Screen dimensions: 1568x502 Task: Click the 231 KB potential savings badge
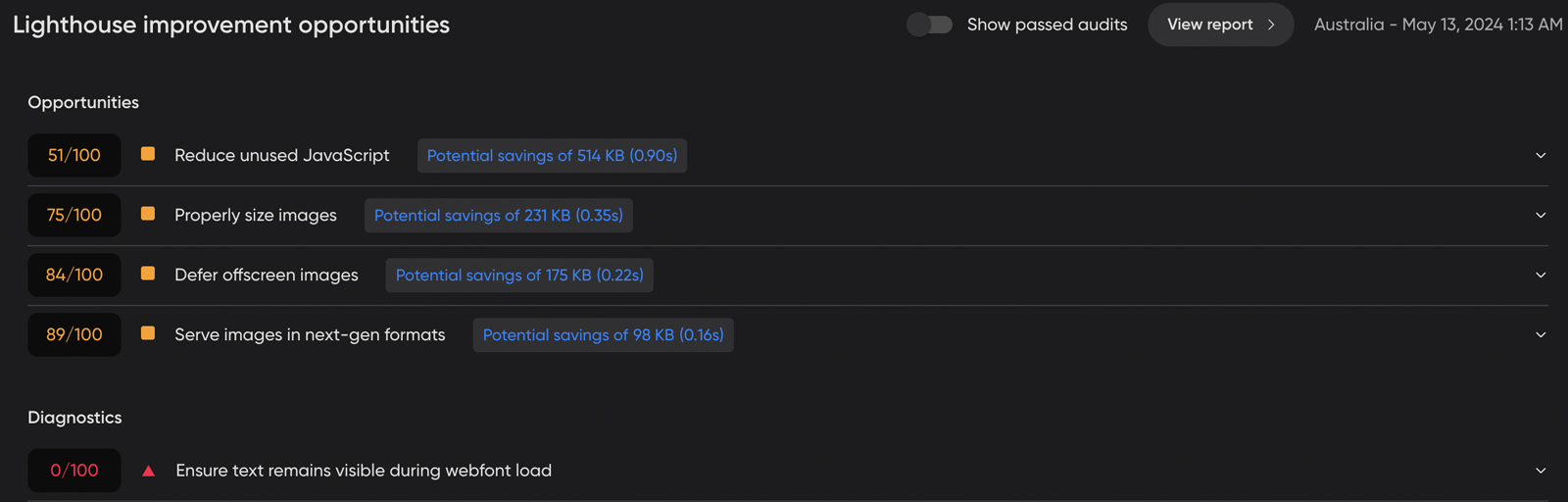coord(498,216)
